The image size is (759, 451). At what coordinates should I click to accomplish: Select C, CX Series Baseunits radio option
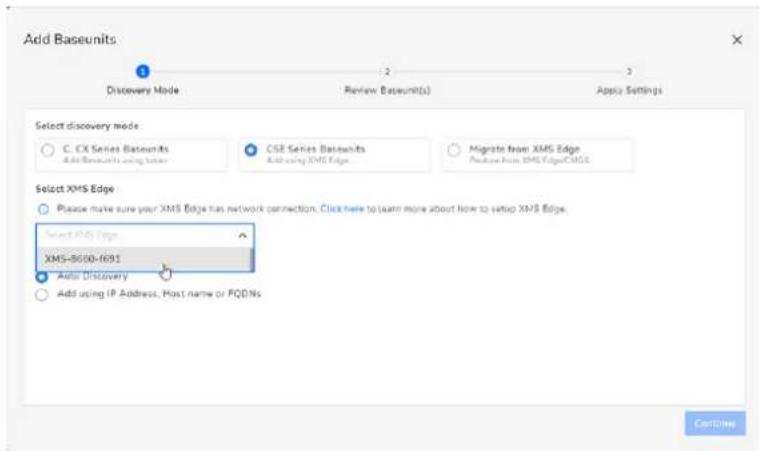click(47, 150)
